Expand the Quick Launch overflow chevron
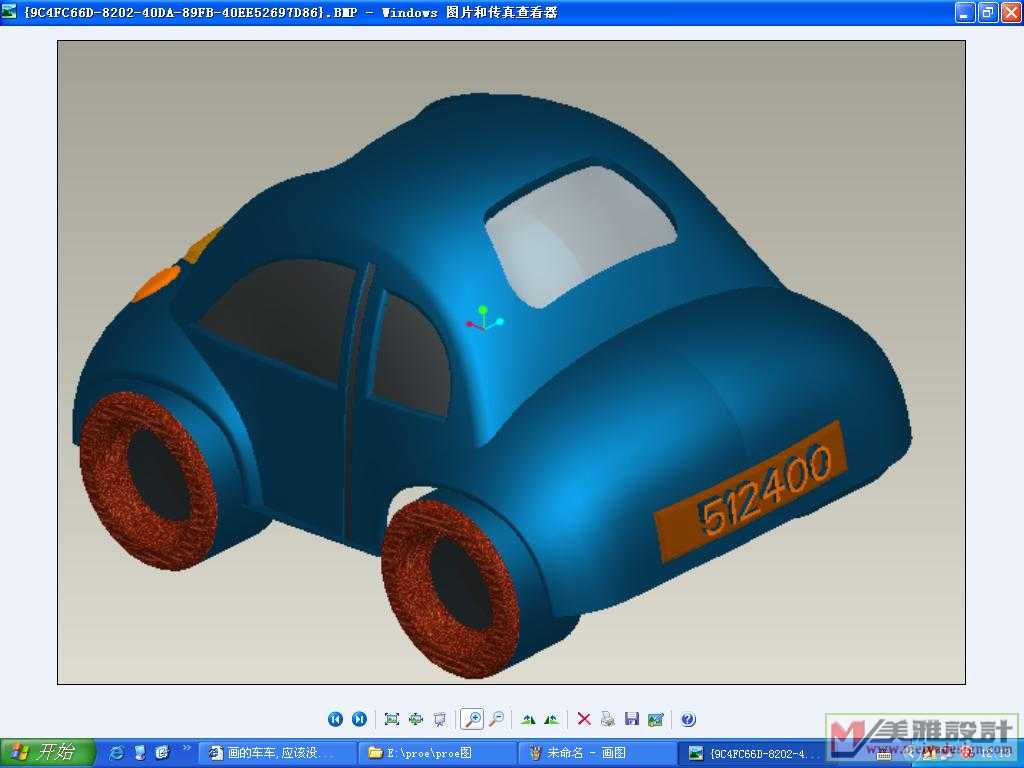The width and height of the screenshot is (1024, 768). coord(187,750)
